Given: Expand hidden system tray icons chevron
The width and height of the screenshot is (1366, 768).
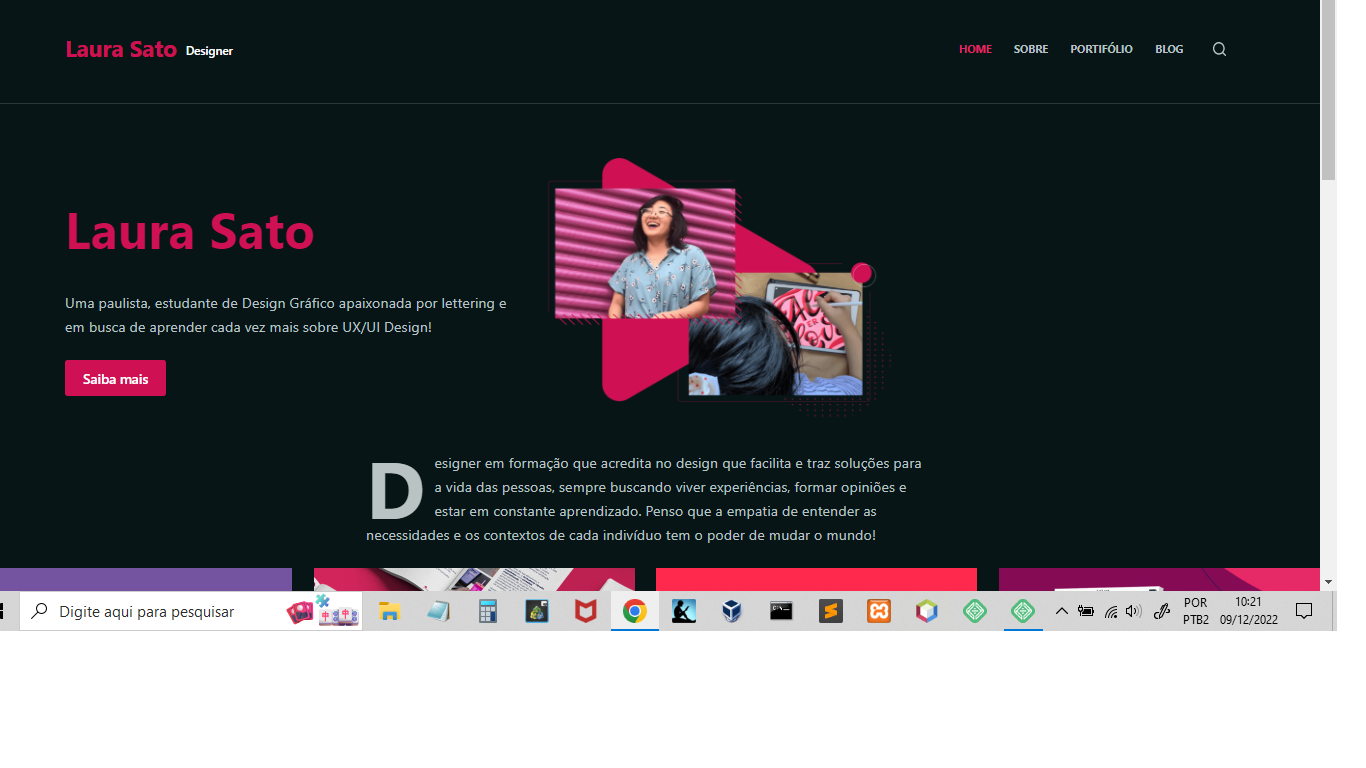Looking at the screenshot, I should 1062,611.
